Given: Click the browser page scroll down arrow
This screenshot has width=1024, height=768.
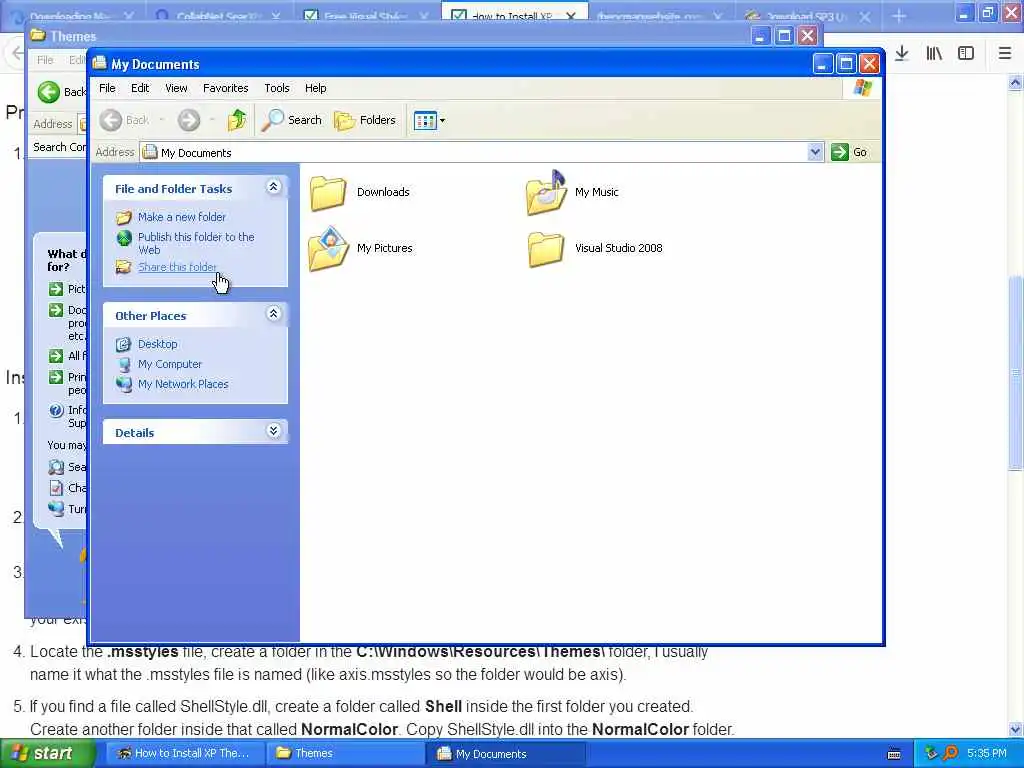Looking at the screenshot, I should [x=1016, y=729].
